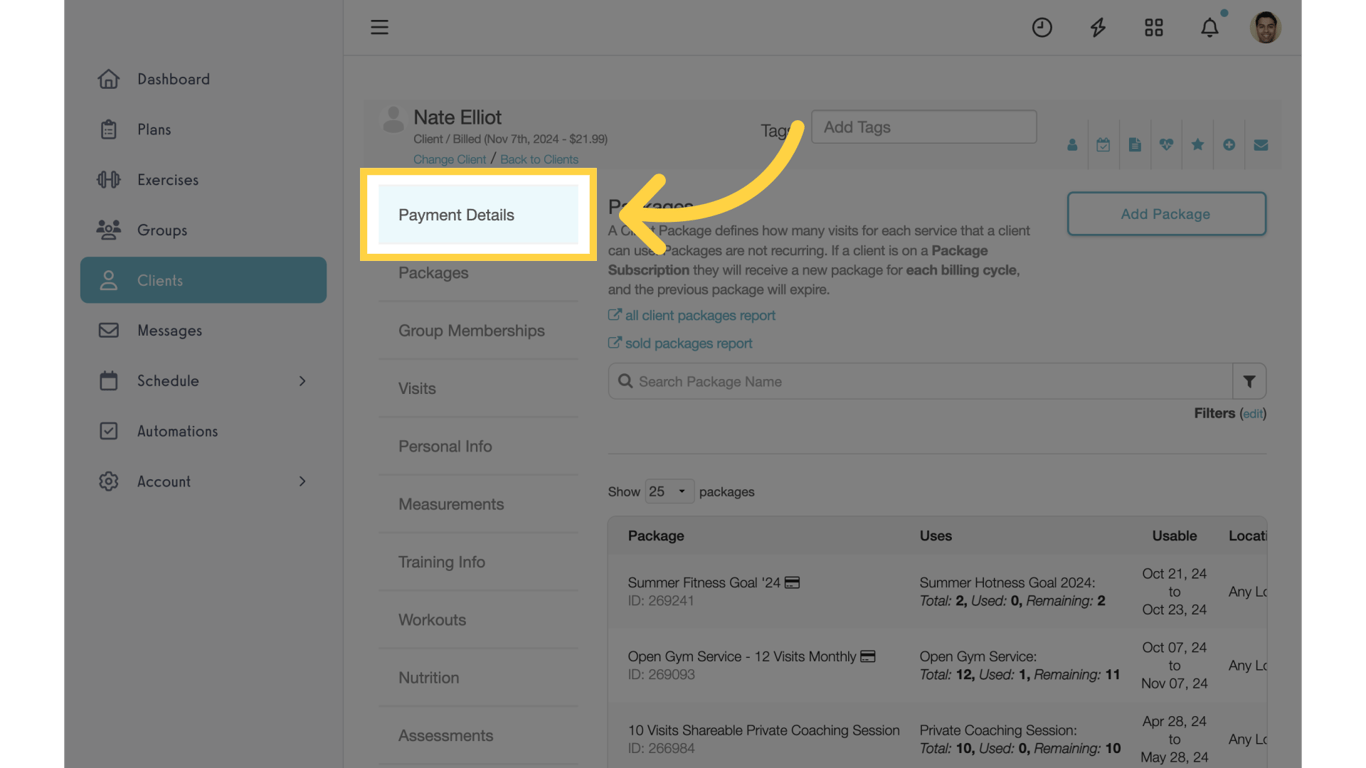Click the document notes icon in client header
Image resolution: width=1366 pixels, height=768 pixels.
click(1135, 145)
